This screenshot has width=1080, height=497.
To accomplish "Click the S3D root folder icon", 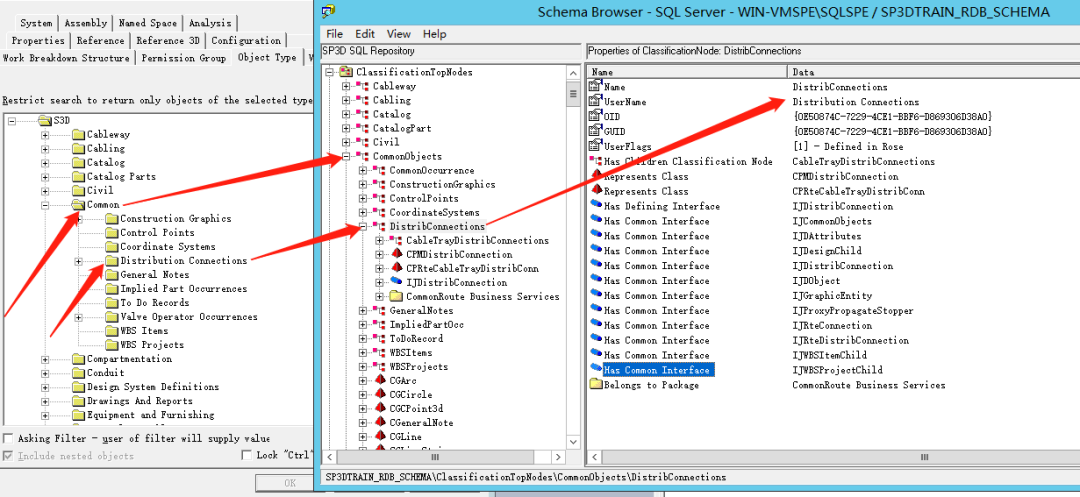I will pyautogui.click(x=45, y=120).
